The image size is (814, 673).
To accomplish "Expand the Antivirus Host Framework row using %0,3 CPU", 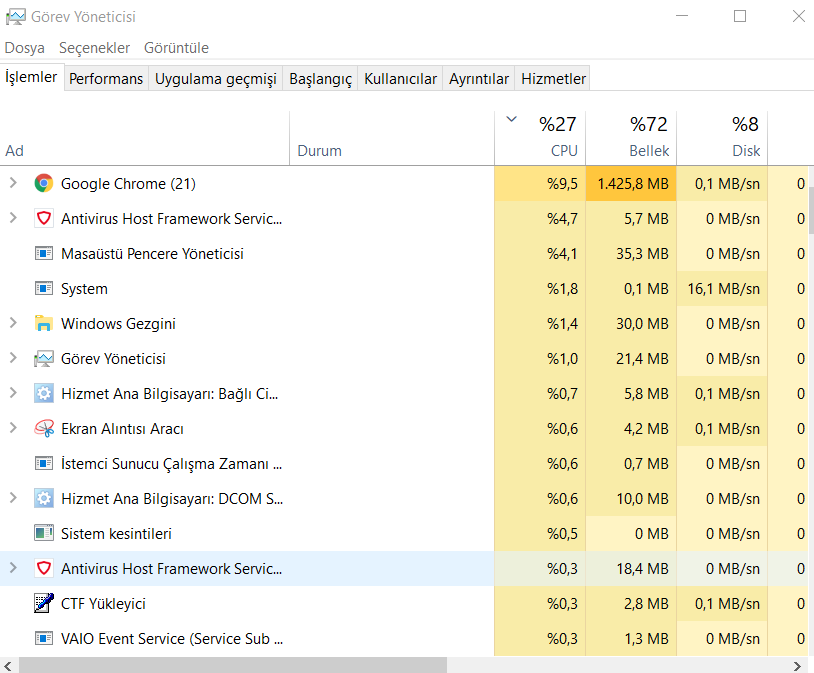I will 13,568.
